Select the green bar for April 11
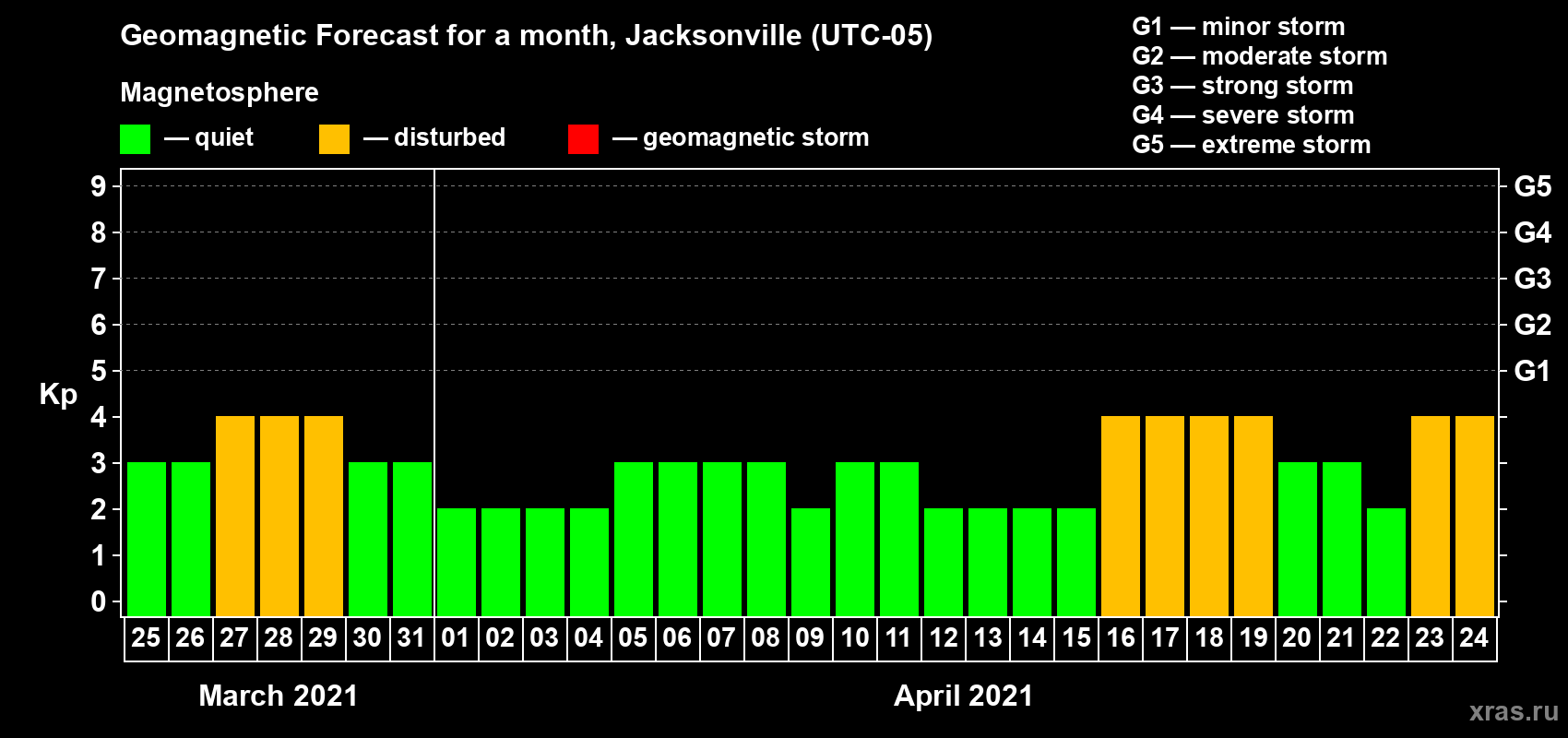This screenshot has height=738, width=1568. [899, 539]
